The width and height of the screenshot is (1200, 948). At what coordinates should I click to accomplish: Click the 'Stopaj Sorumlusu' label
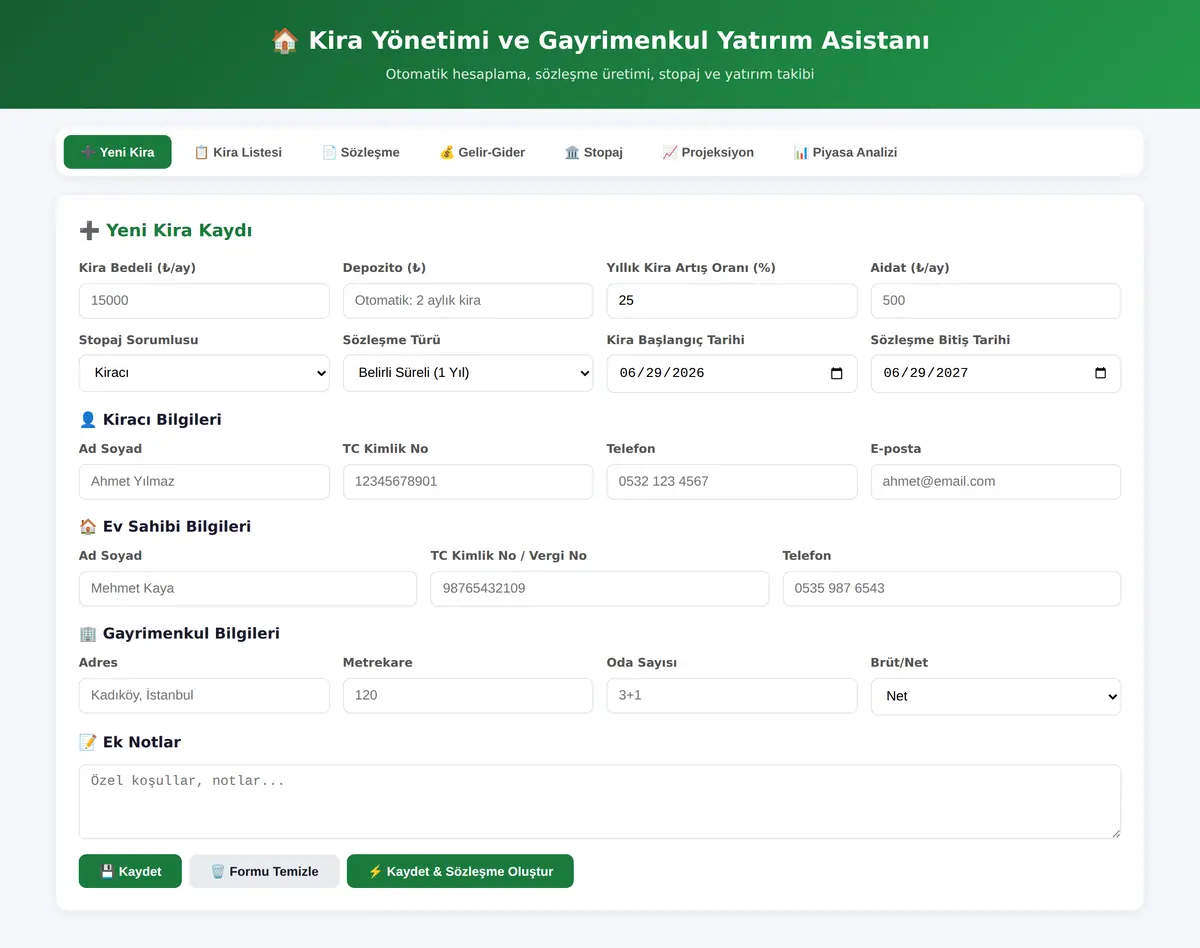tap(139, 340)
